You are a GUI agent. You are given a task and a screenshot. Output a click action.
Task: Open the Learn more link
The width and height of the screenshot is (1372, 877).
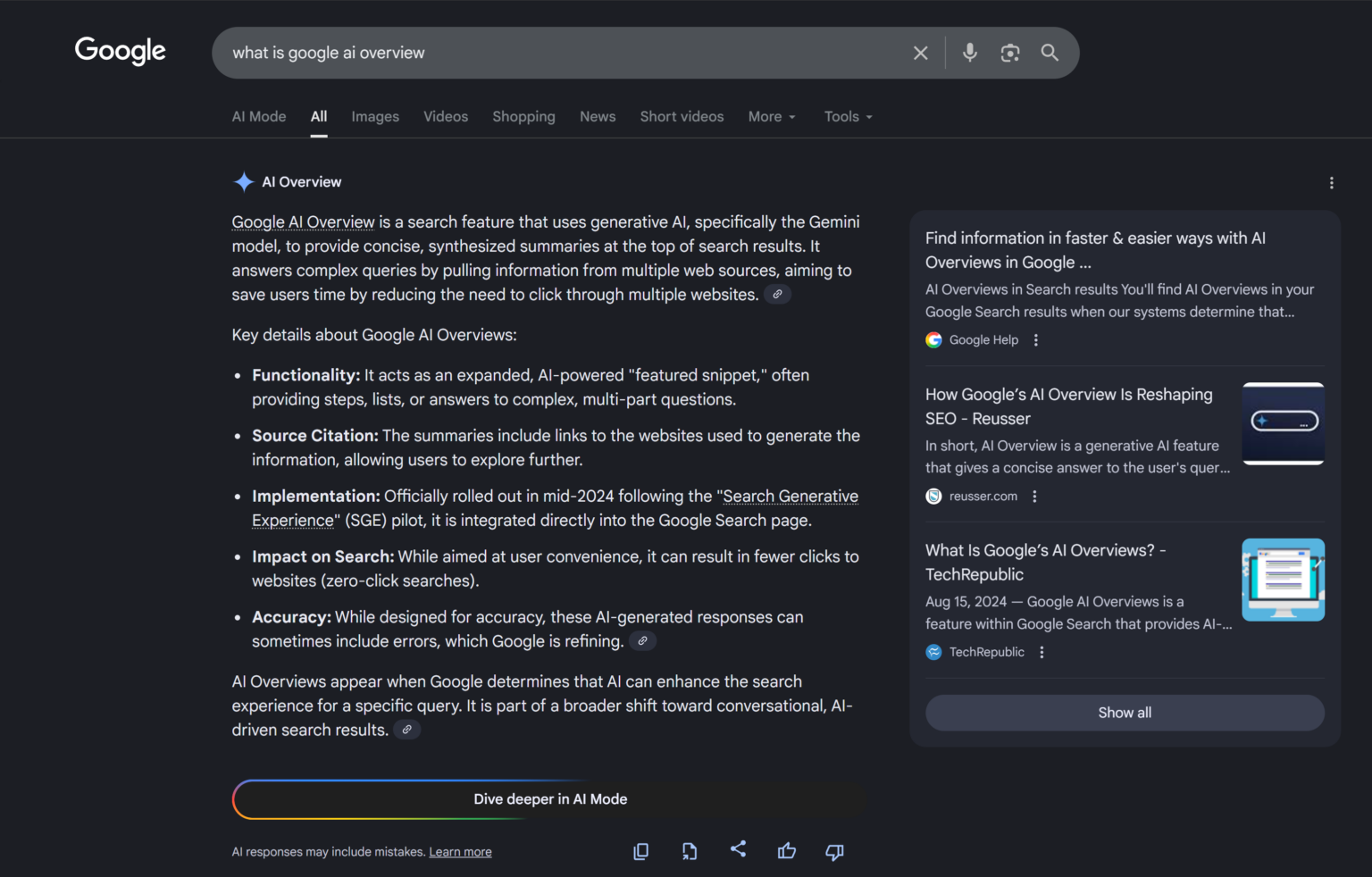pos(460,852)
